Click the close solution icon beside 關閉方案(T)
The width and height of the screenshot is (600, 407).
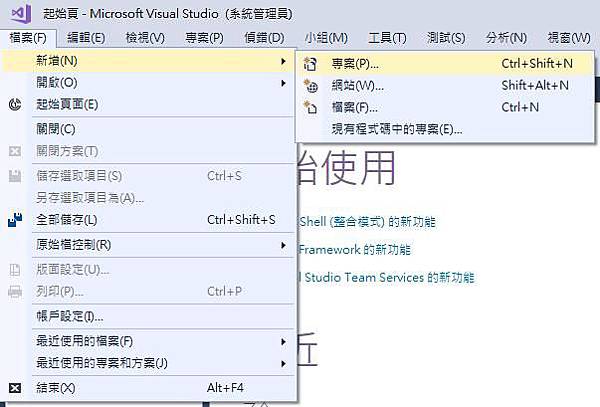click(x=15, y=151)
